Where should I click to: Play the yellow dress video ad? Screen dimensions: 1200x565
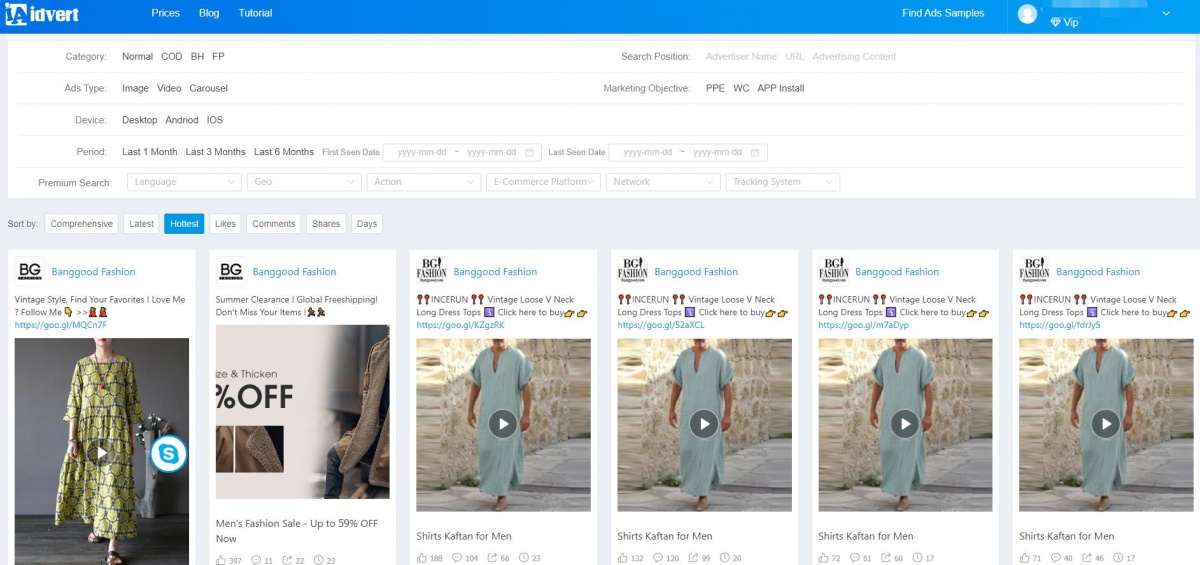click(x=101, y=452)
